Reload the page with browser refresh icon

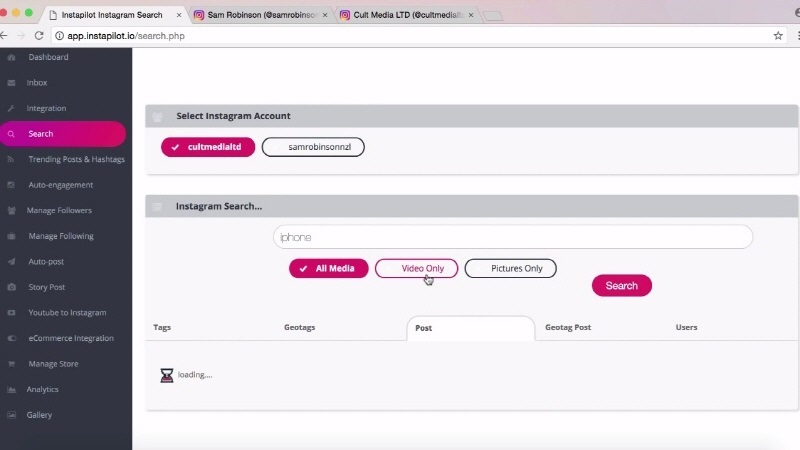[39, 36]
